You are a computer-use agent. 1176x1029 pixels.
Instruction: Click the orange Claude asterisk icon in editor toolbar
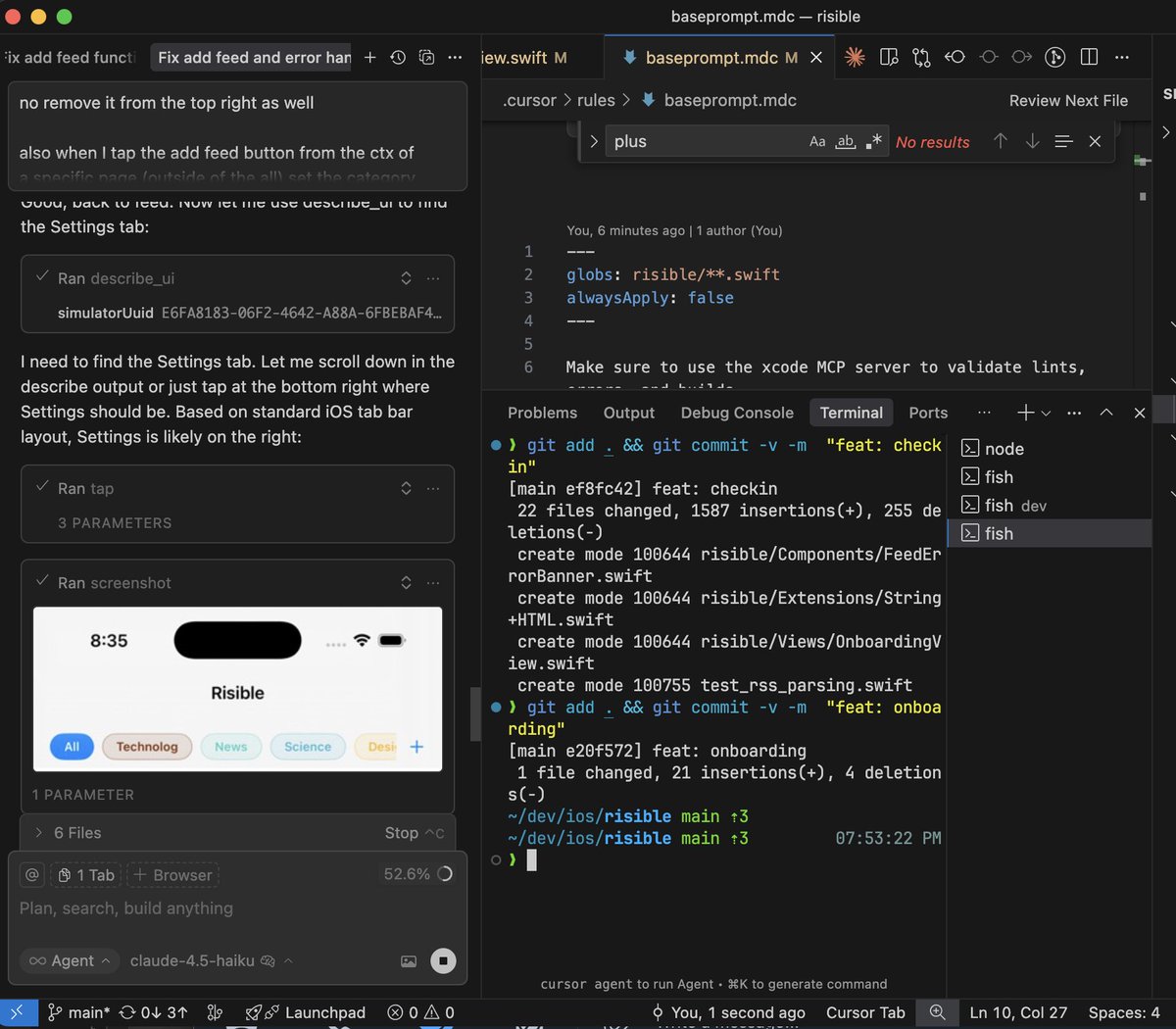[x=855, y=57]
